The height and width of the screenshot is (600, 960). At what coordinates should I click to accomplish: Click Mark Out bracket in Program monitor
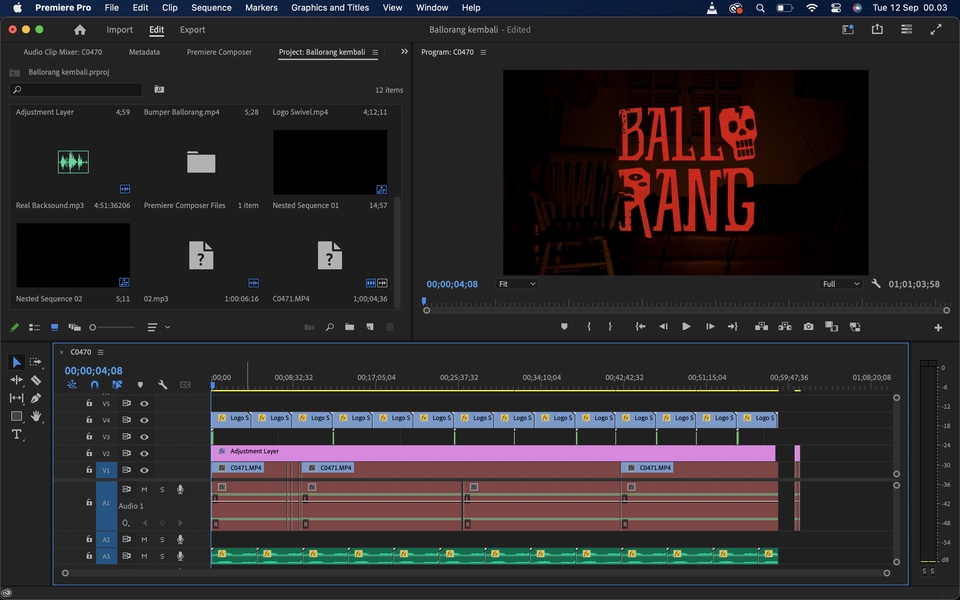click(610, 327)
